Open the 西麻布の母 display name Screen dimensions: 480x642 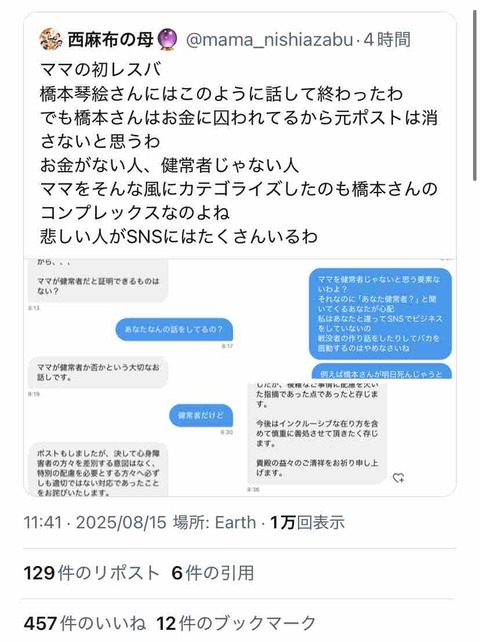click(111, 39)
